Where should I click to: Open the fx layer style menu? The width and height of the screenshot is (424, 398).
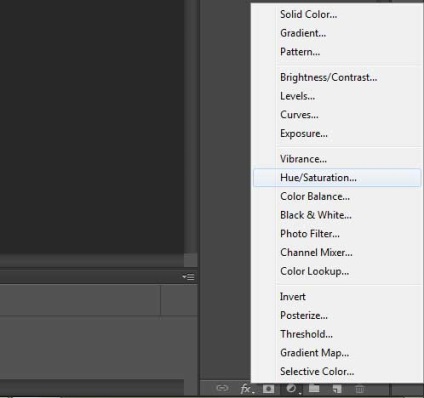click(247, 389)
